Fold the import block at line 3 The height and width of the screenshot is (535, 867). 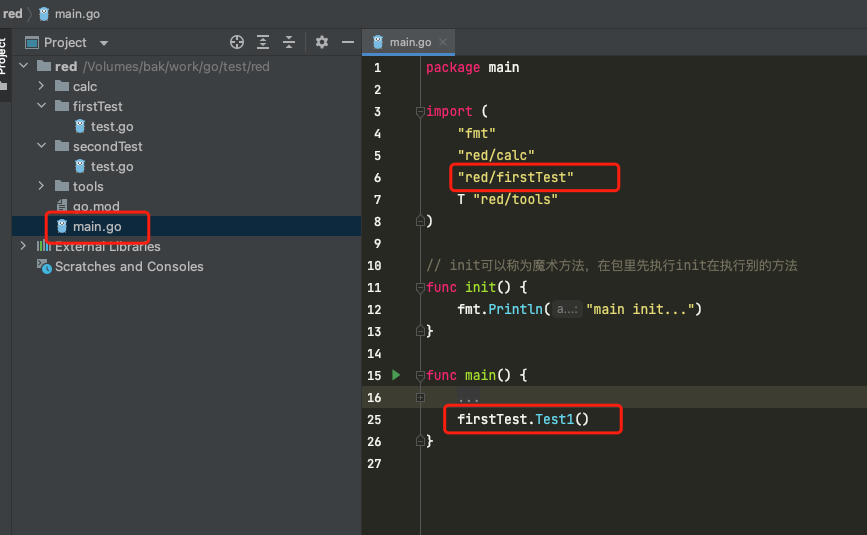point(420,112)
